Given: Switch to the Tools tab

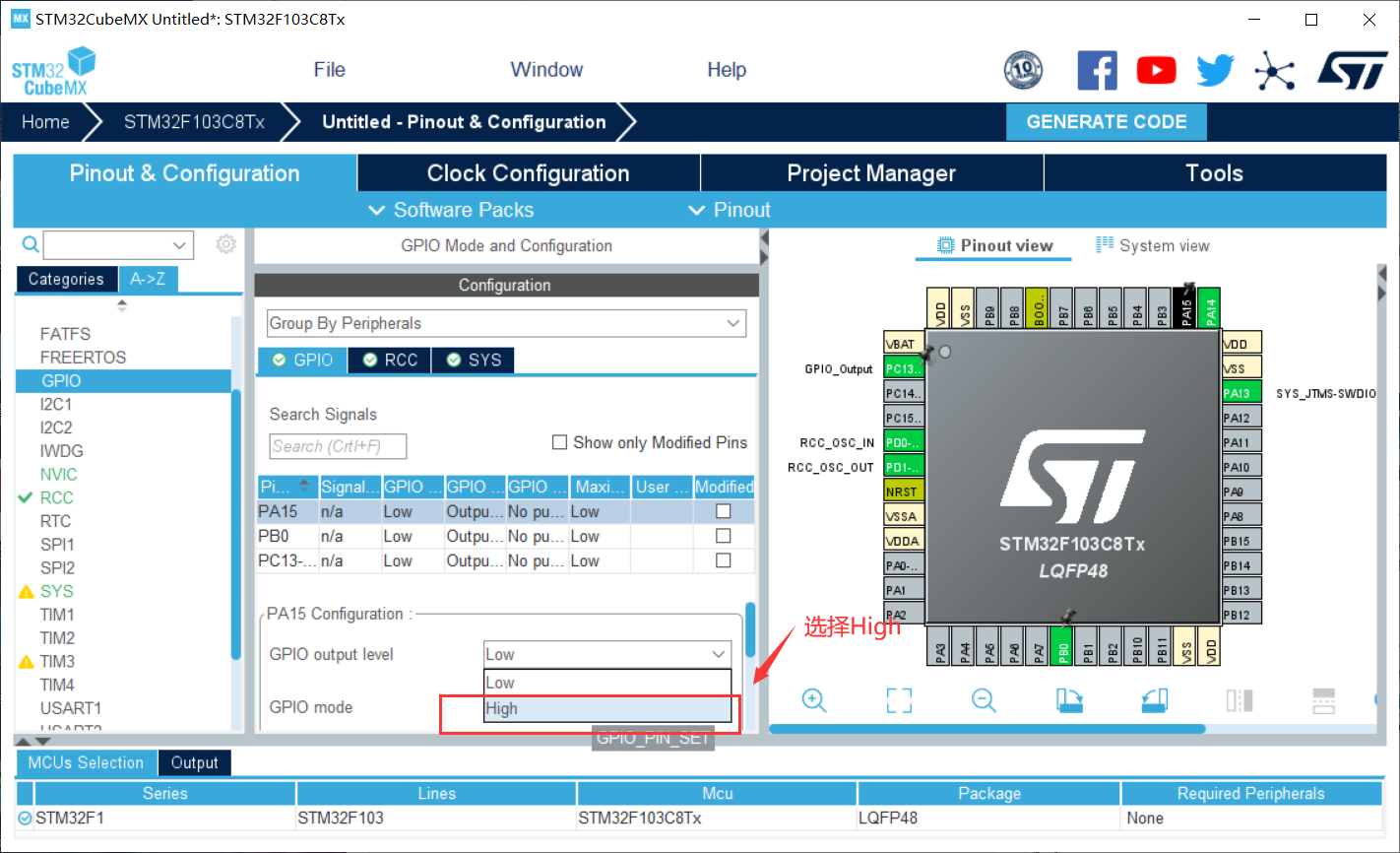Looking at the screenshot, I should [x=1215, y=173].
